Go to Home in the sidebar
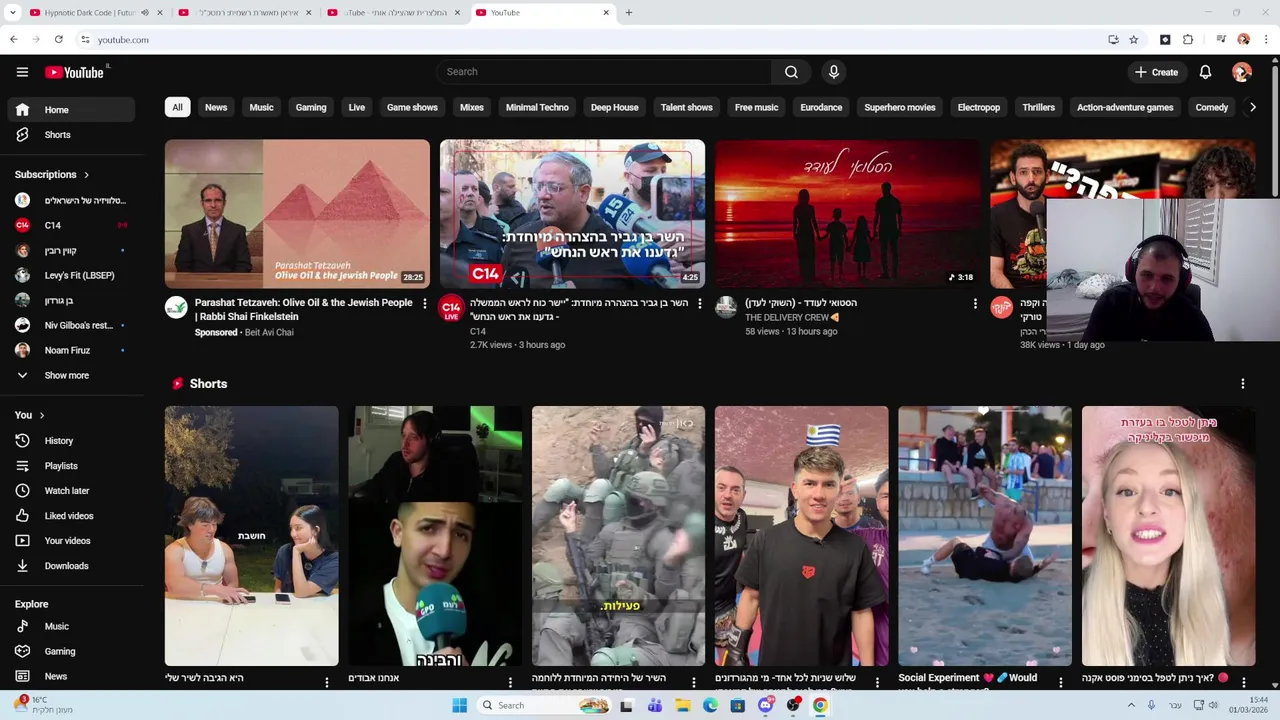 [x=70, y=110]
